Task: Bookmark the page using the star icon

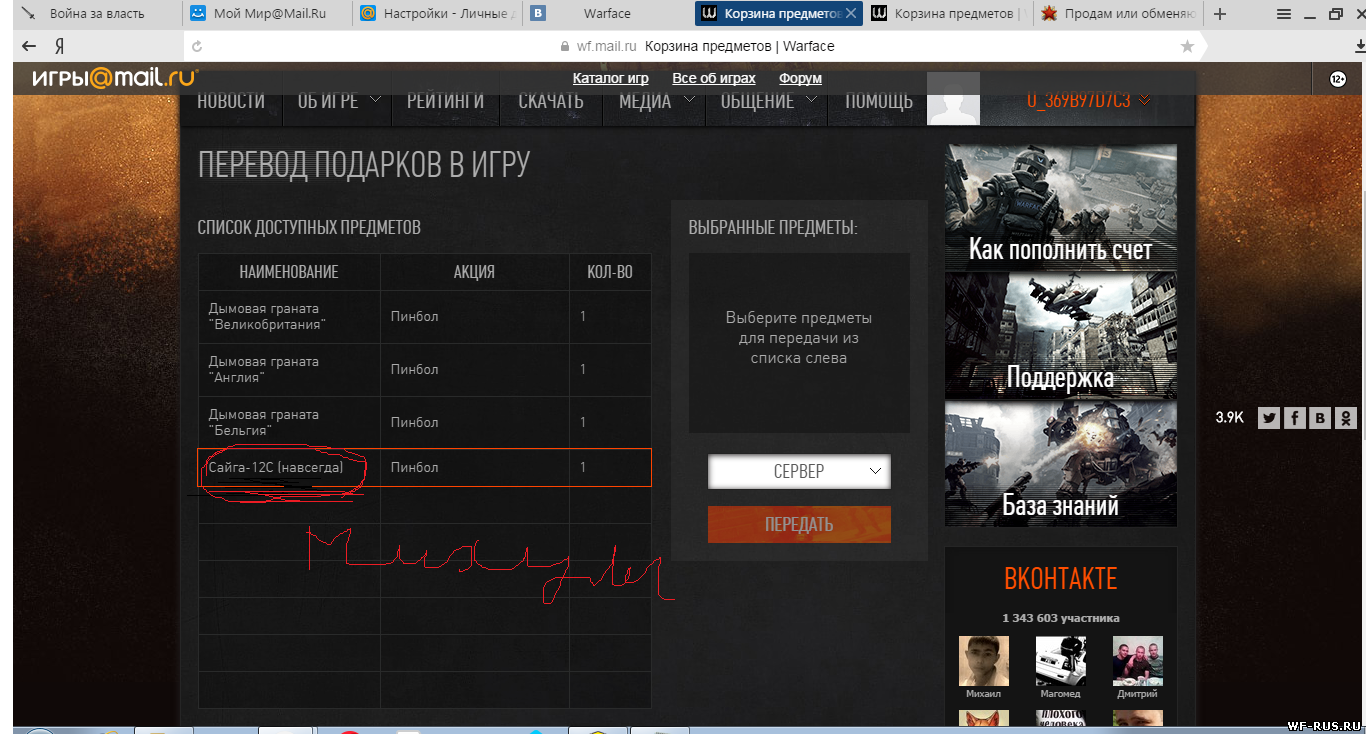Action: (x=1187, y=46)
